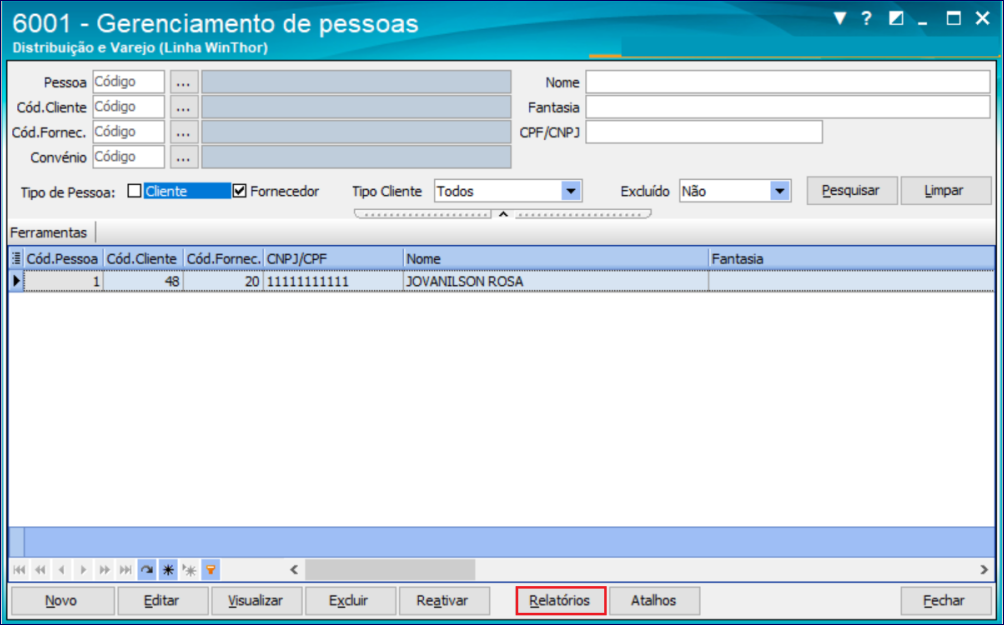
Task: Go to next record arrow icon
Action: pyautogui.click(x=83, y=569)
